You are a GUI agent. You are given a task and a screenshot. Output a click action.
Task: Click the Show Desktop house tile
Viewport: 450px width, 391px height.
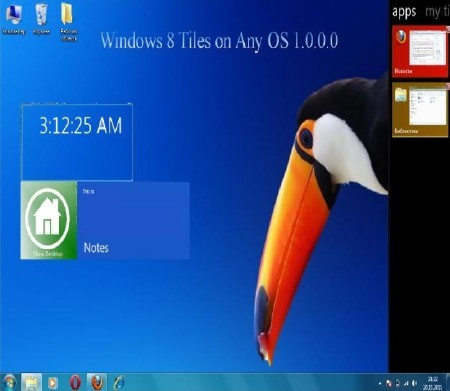tap(49, 220)
